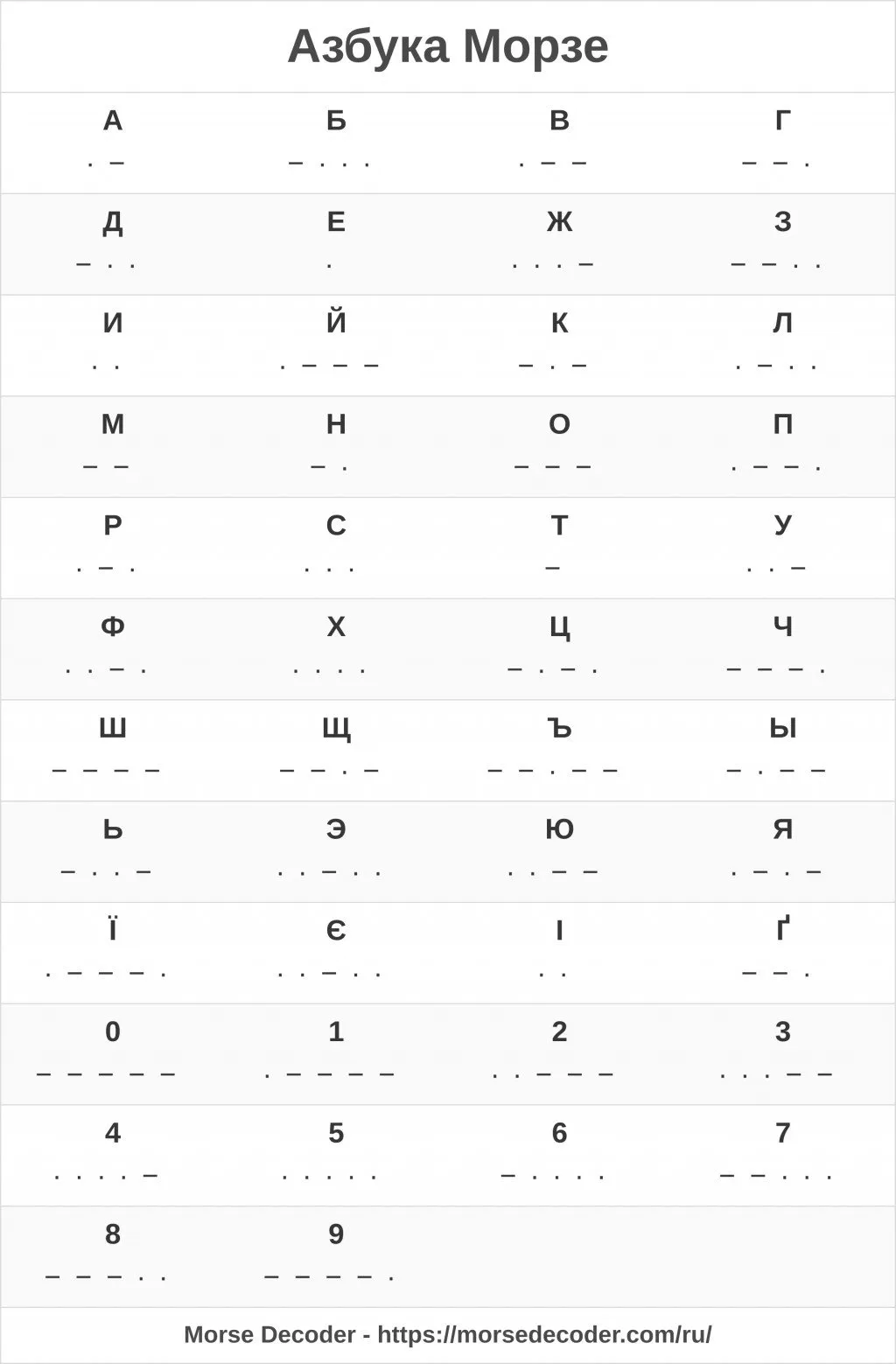Select the letter П entry
The width and height of the screenshot is (896, 1364).
point(783,446)
